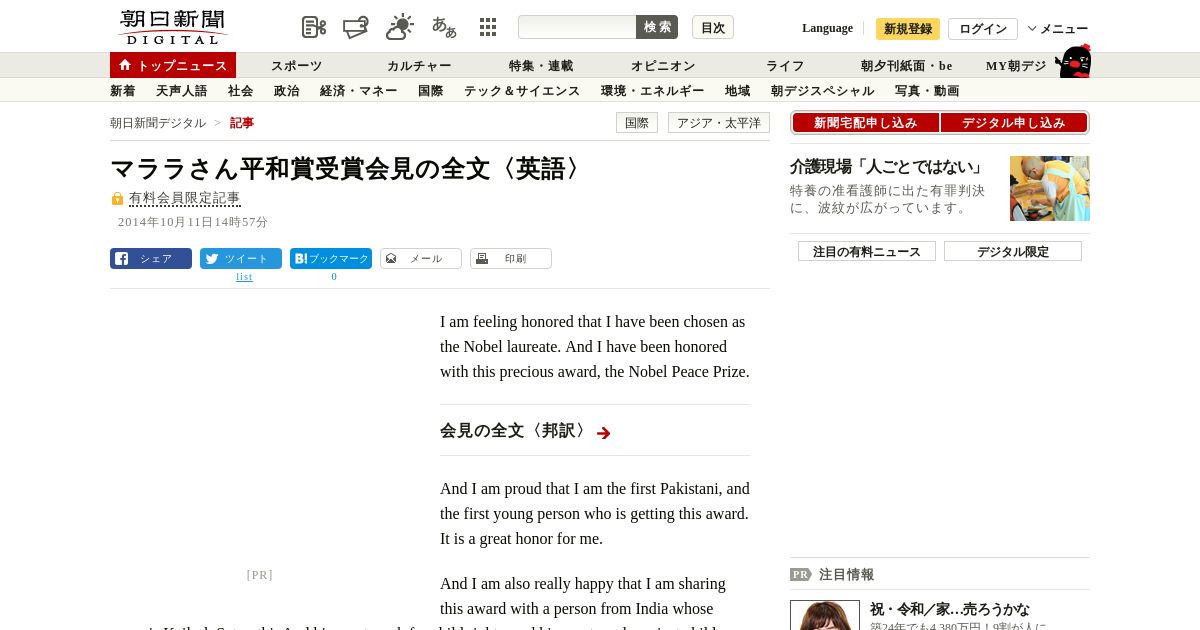Open 介護現場「人ごとではない」 headline
This screenshot has width=1200, height=630.
click(x=888, y=167)
